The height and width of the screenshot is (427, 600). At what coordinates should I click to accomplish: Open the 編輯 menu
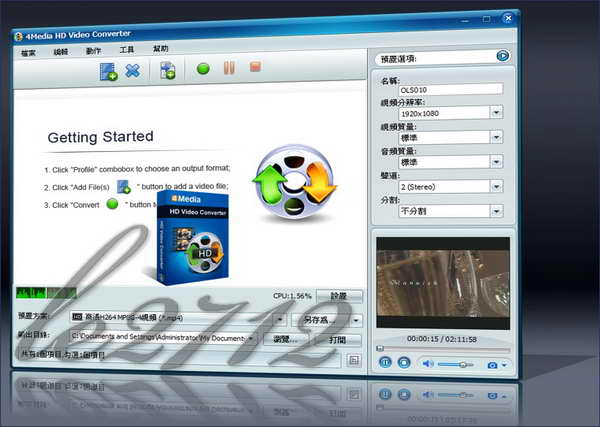click(x=61, y=52)
